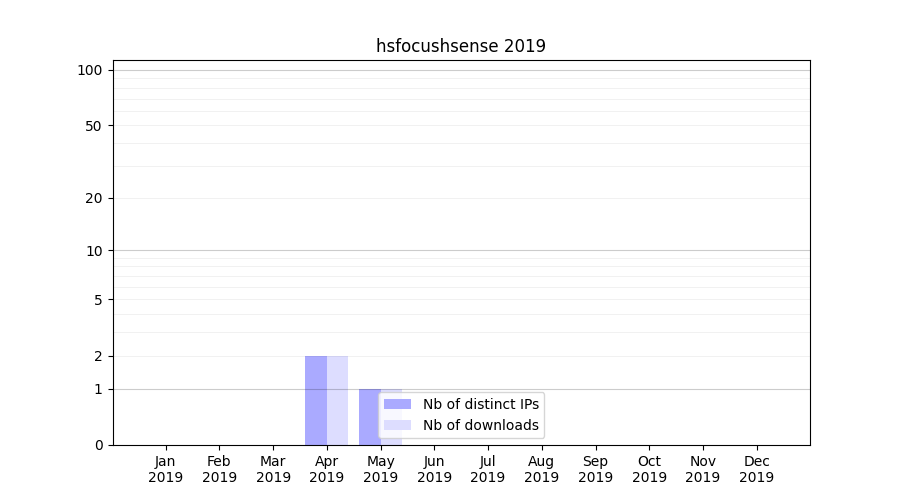
Task: Select the 'Nb of downloads' legend label
Action: point(480,425)
